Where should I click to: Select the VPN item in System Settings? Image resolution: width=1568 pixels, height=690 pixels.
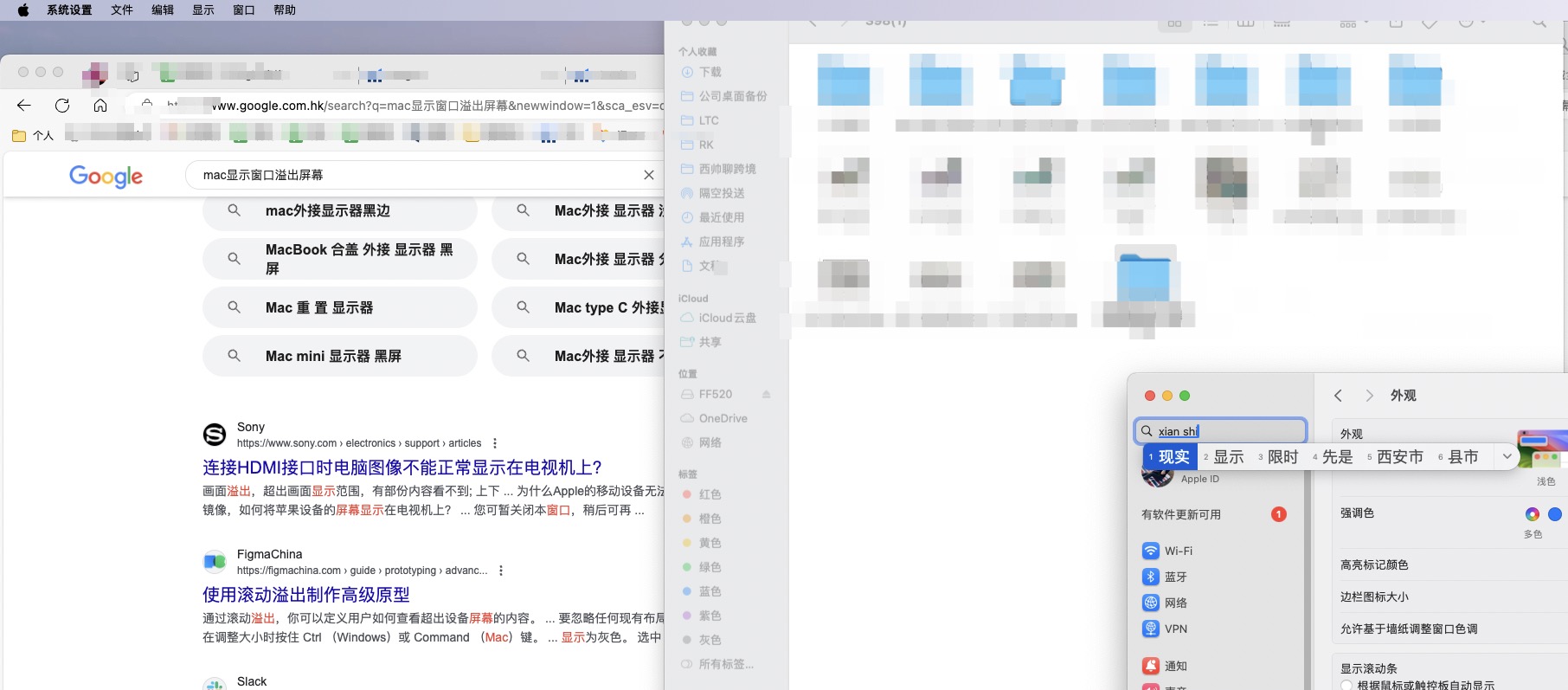[x=1174, y=629]
